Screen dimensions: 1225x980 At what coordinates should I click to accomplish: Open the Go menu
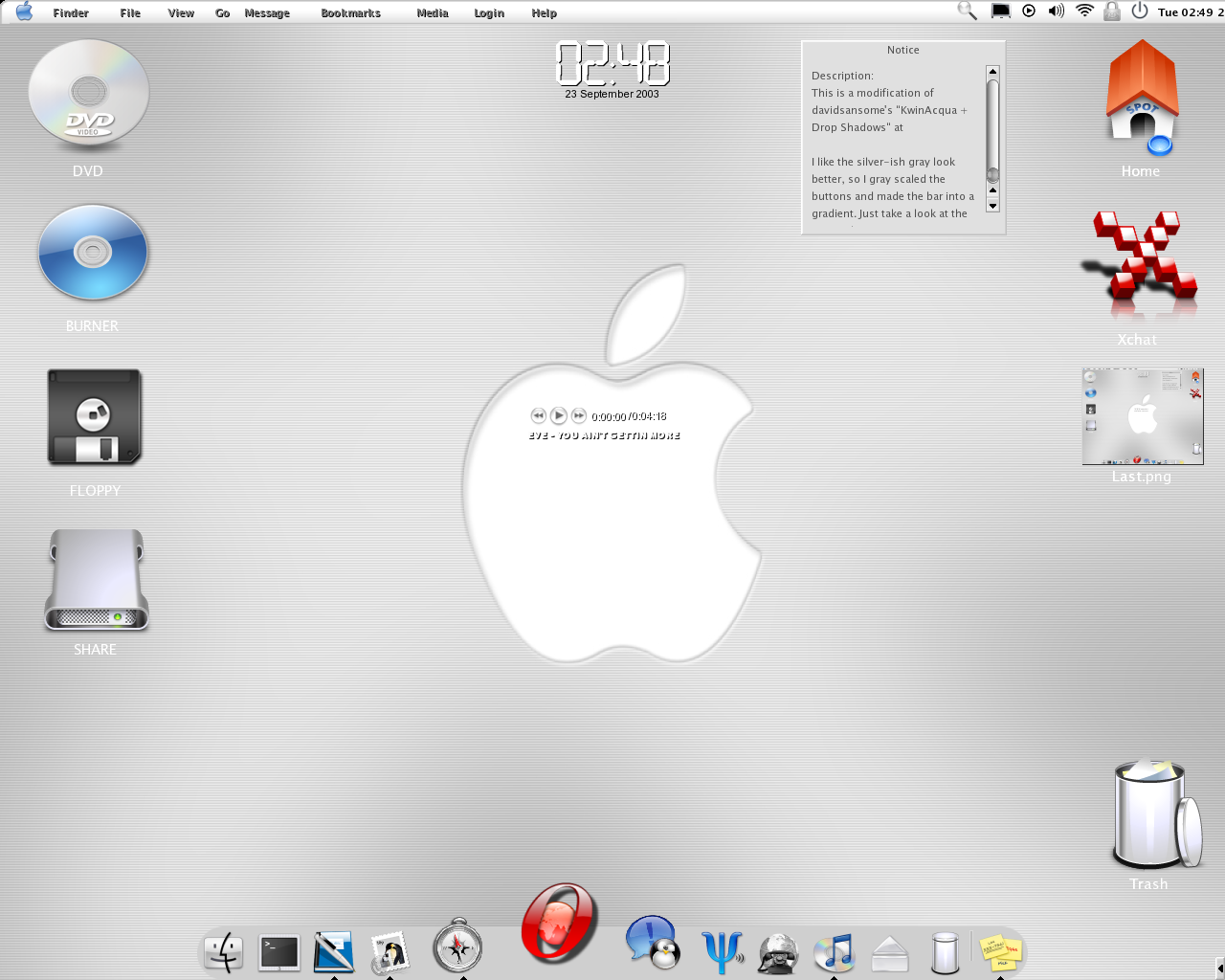[222, 13]
